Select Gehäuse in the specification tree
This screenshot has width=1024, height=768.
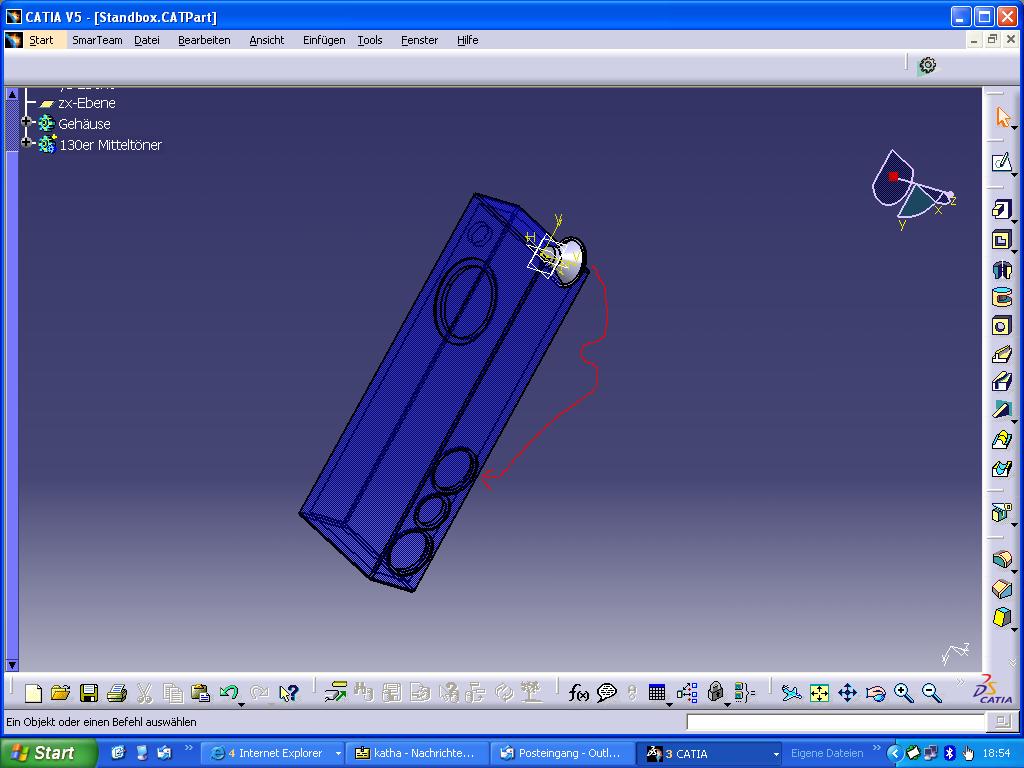(x=84, y=123)
